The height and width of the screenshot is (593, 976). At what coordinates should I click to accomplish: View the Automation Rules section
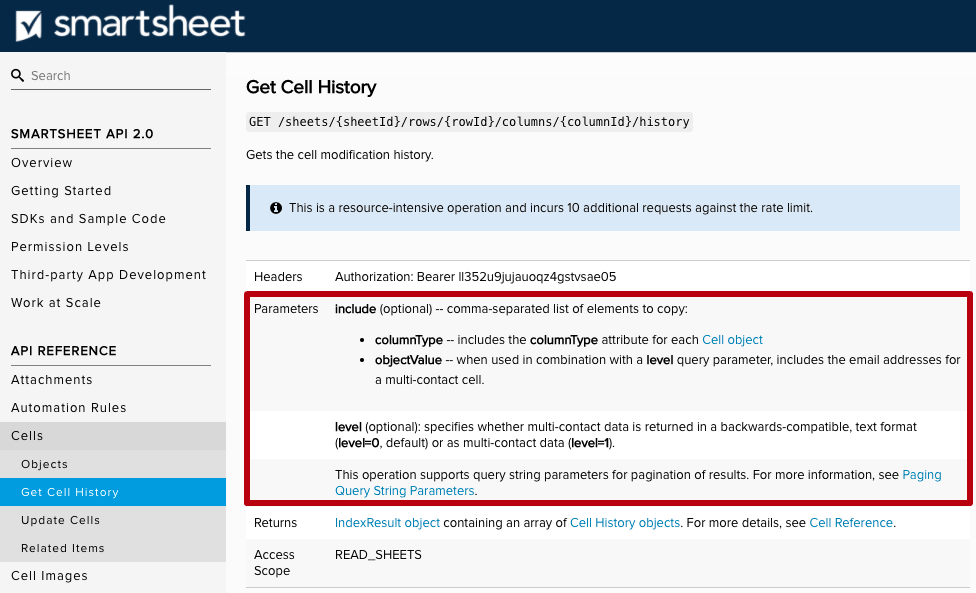(x=69, y=407)
